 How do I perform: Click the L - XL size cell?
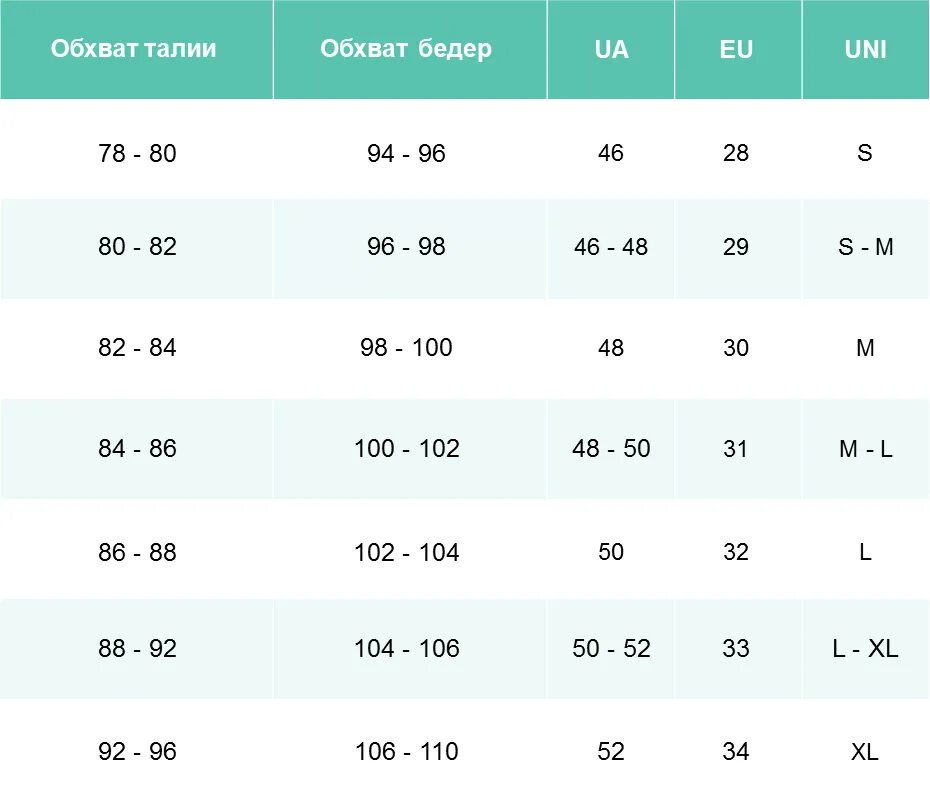point(865,648)
